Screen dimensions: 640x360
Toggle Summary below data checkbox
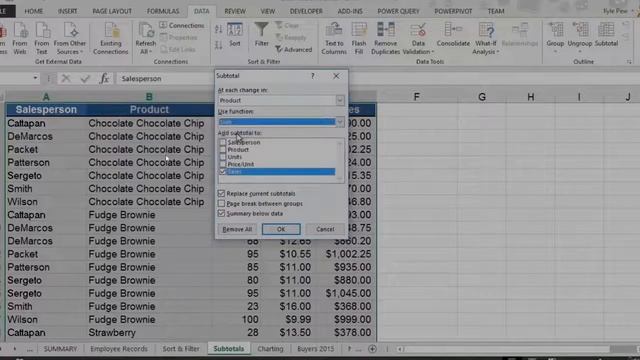(221, 213)
